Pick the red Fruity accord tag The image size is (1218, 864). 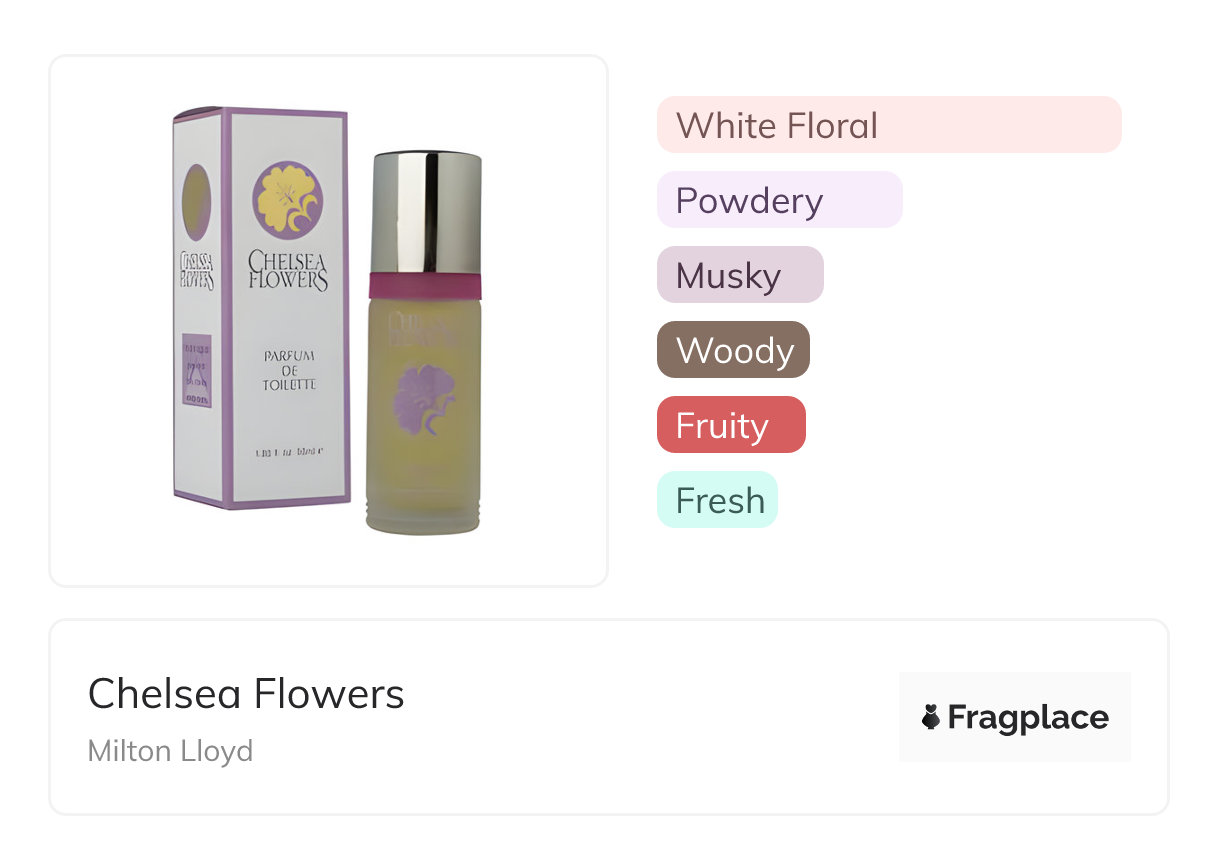(730, 425)
